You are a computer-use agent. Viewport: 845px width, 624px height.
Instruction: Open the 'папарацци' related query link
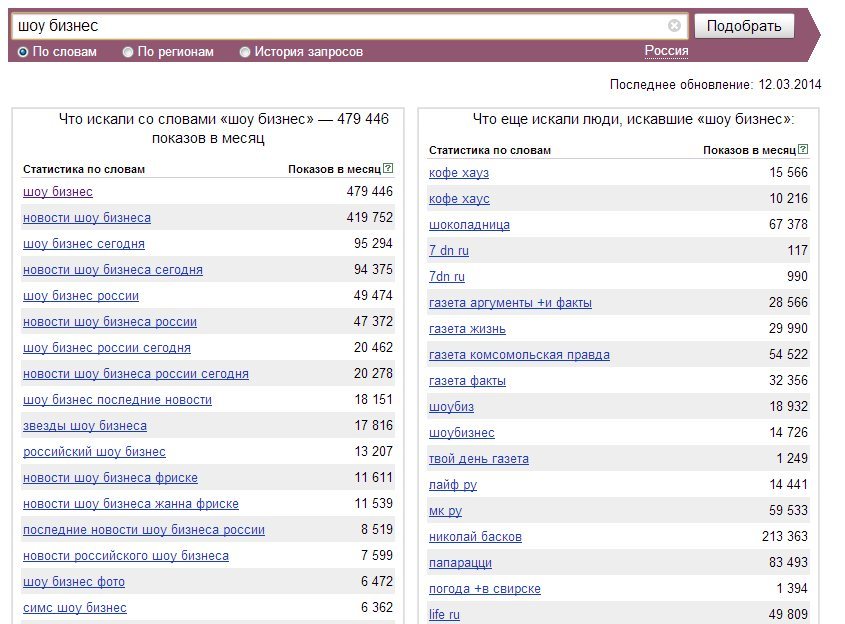pos(460,563)
